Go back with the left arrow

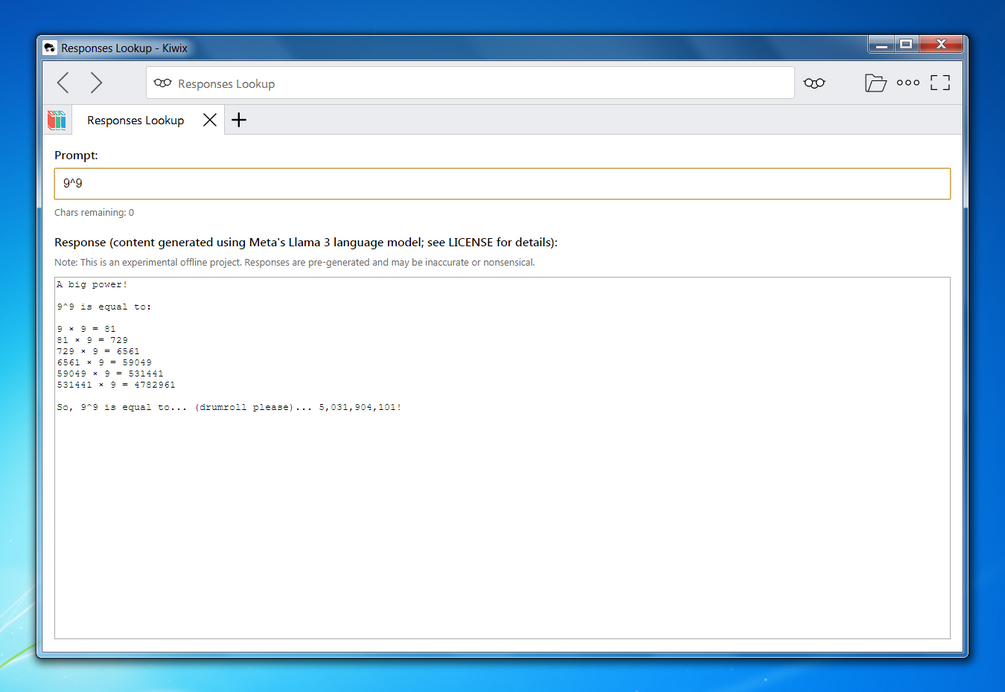point(63,83)
